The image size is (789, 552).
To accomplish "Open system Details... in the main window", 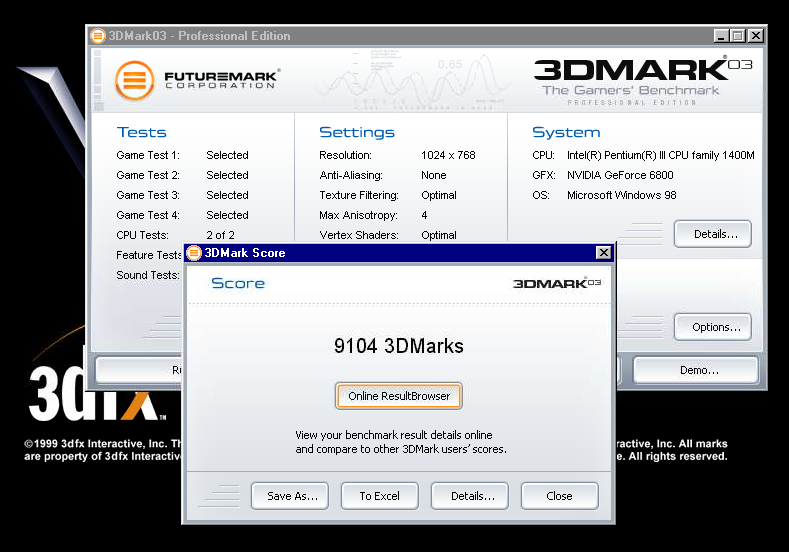I will 713,234.
